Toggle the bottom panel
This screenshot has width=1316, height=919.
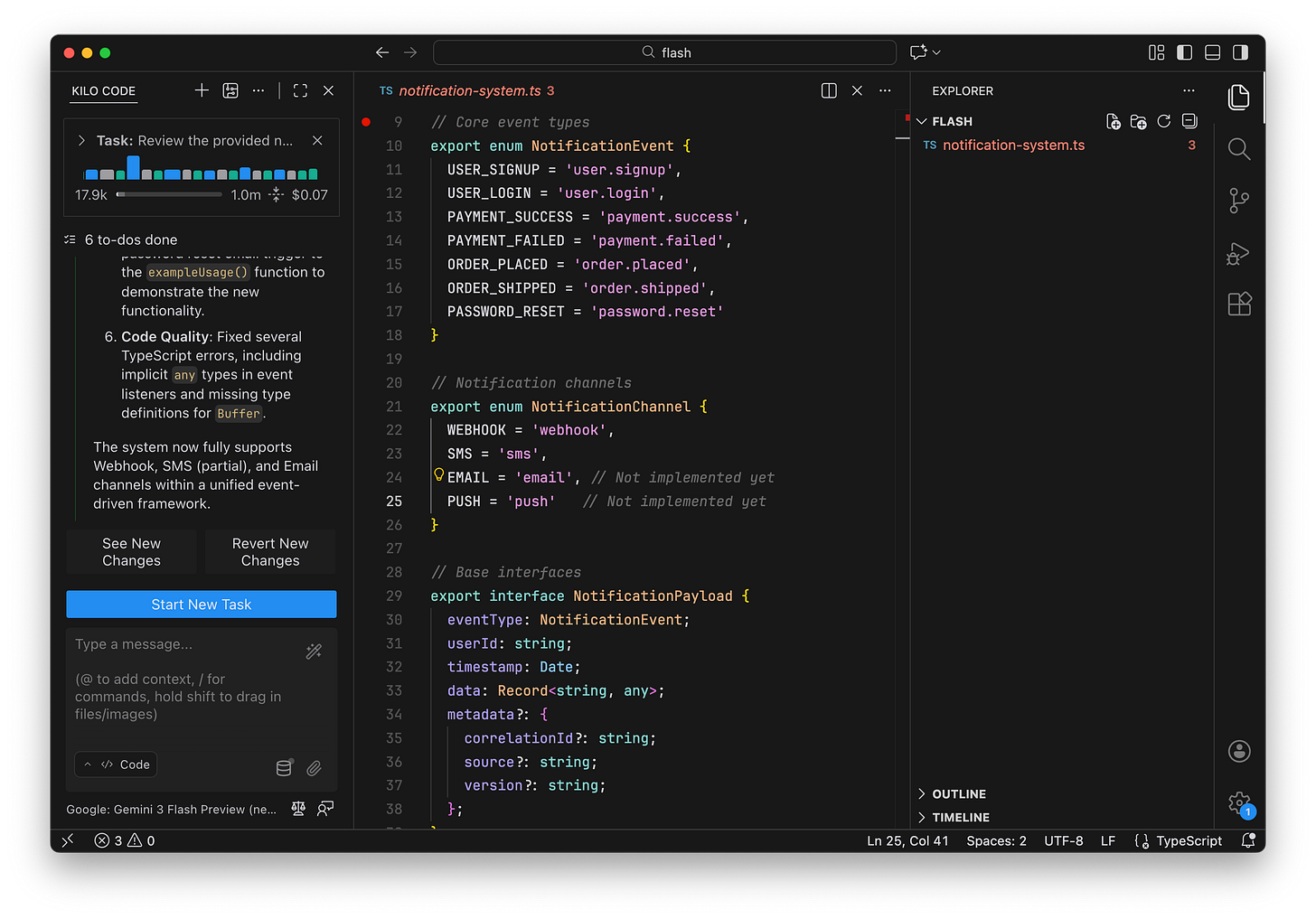[x=1213, y=52]
